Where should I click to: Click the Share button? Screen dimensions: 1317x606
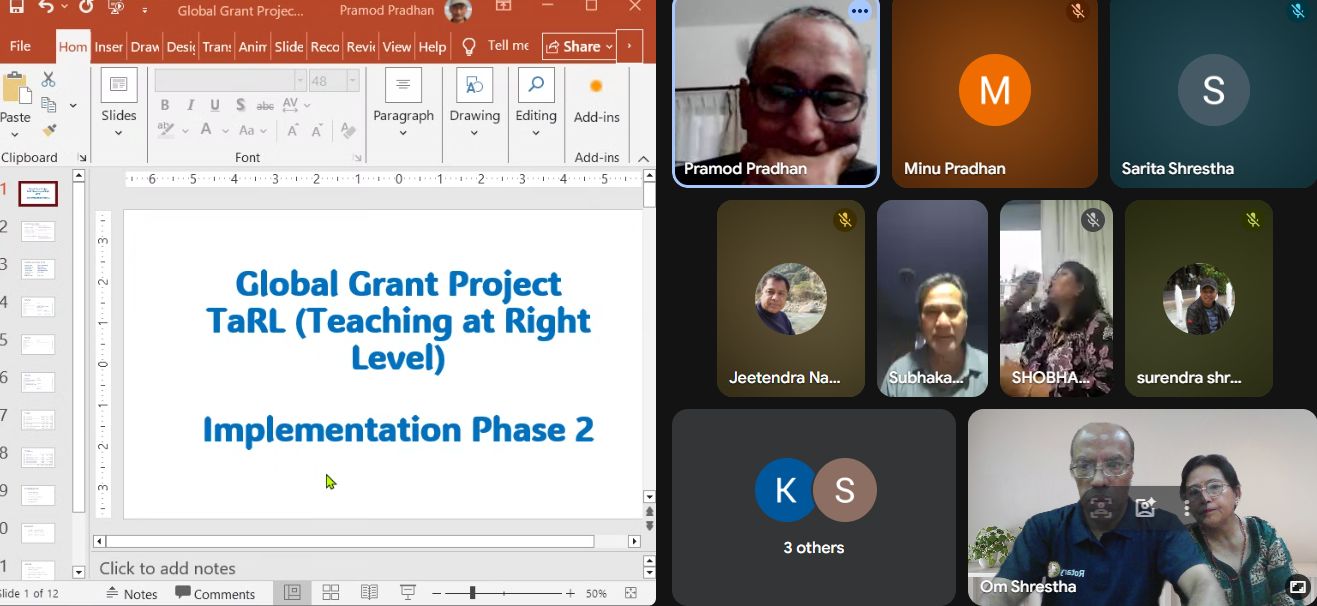tap(578, 47)
